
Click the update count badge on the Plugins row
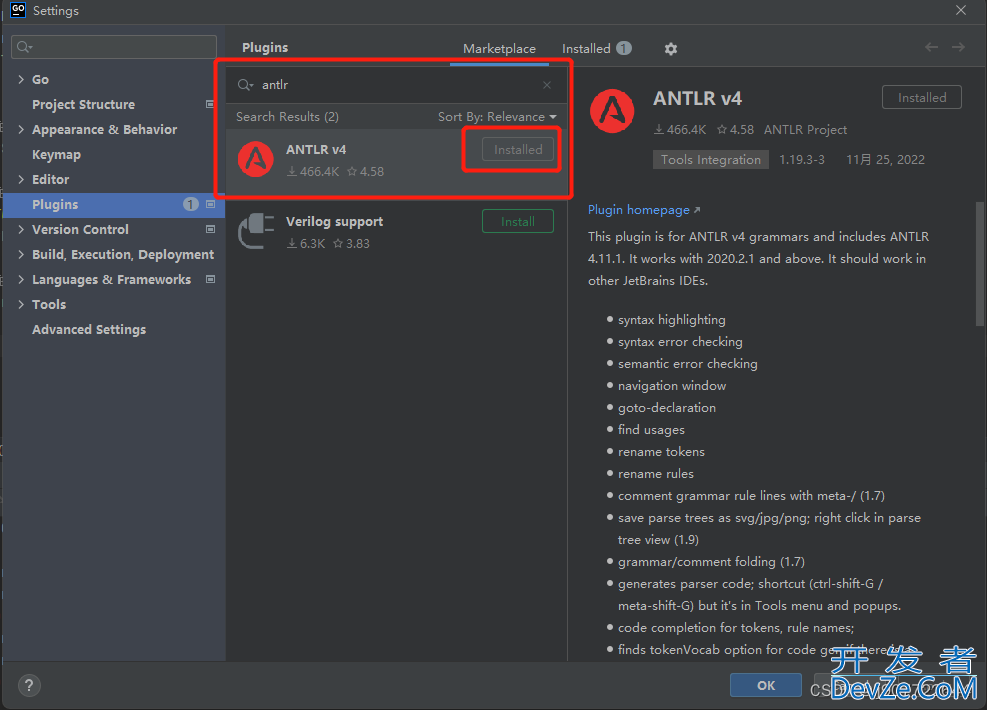pyautogui.click(x=190, y=205)
